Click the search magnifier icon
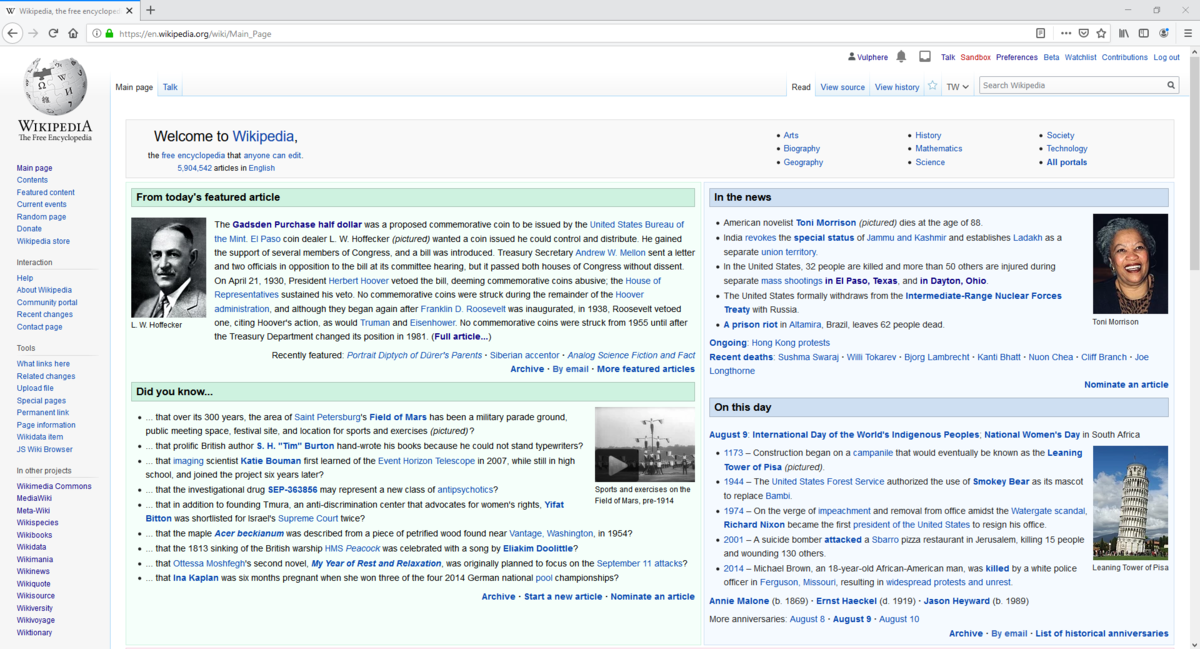The height and width of the screenshot is (649, 1200). (x=1171, y=86)
